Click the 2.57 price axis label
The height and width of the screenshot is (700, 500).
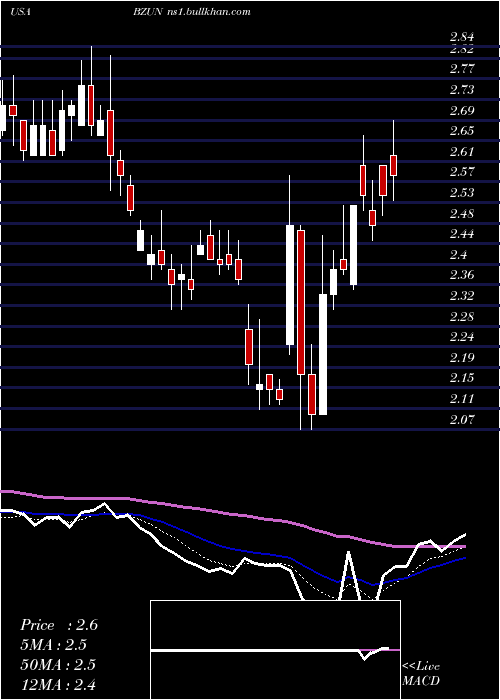(462, 172)
